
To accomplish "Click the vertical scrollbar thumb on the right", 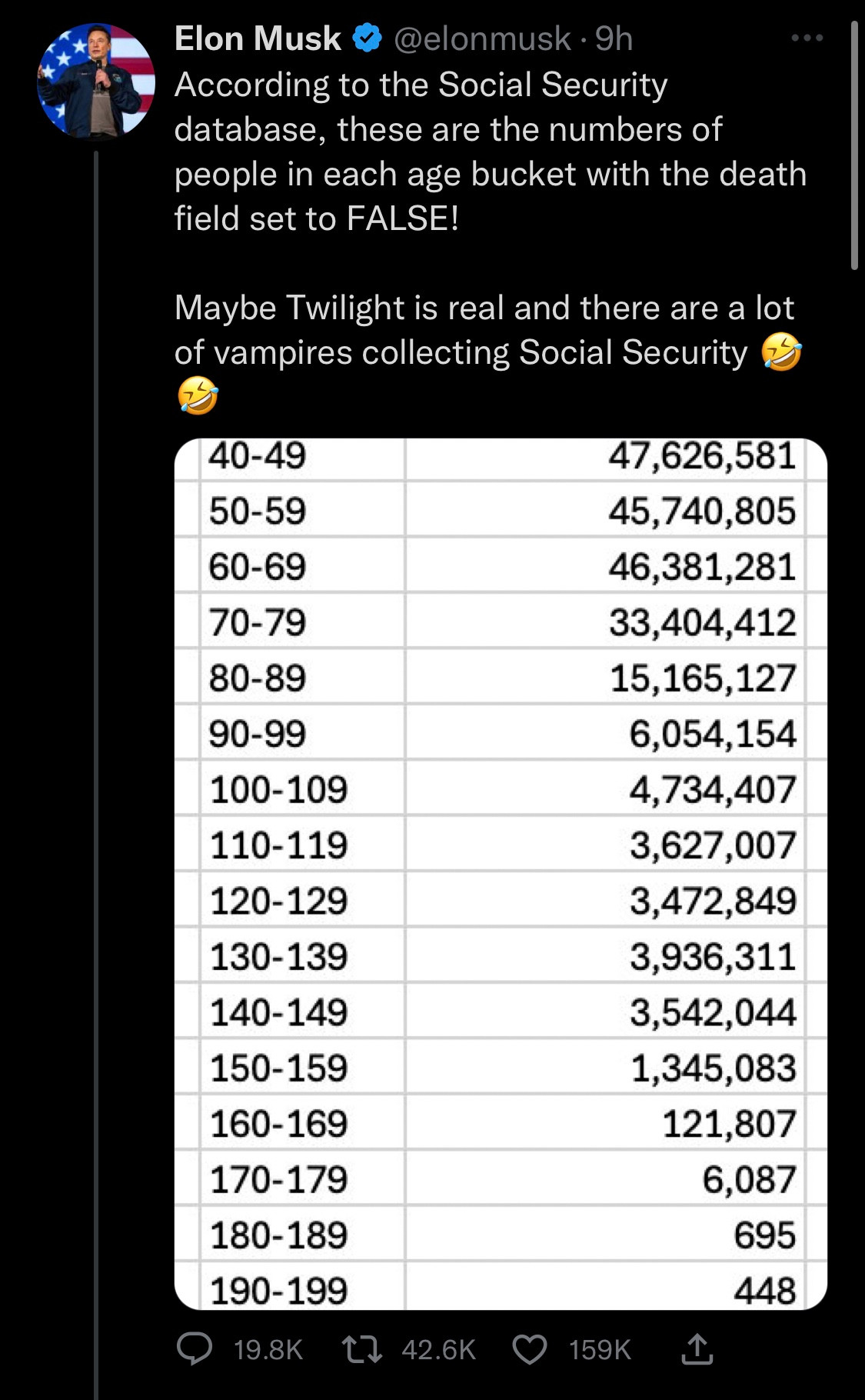I will (854, 145).
